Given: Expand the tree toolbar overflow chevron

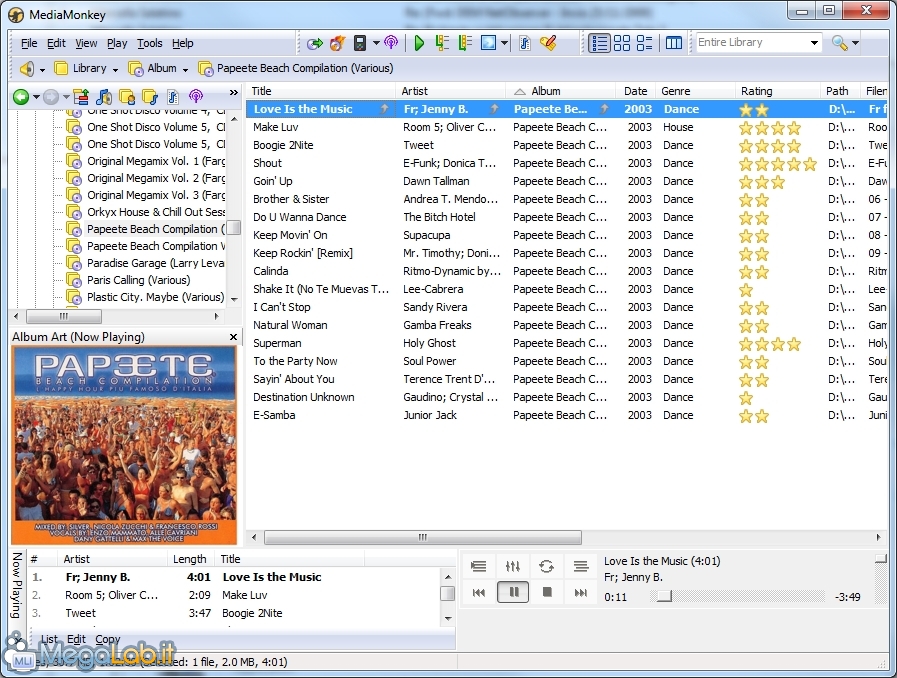Looking at the screenshot, I should coord(233,93).
